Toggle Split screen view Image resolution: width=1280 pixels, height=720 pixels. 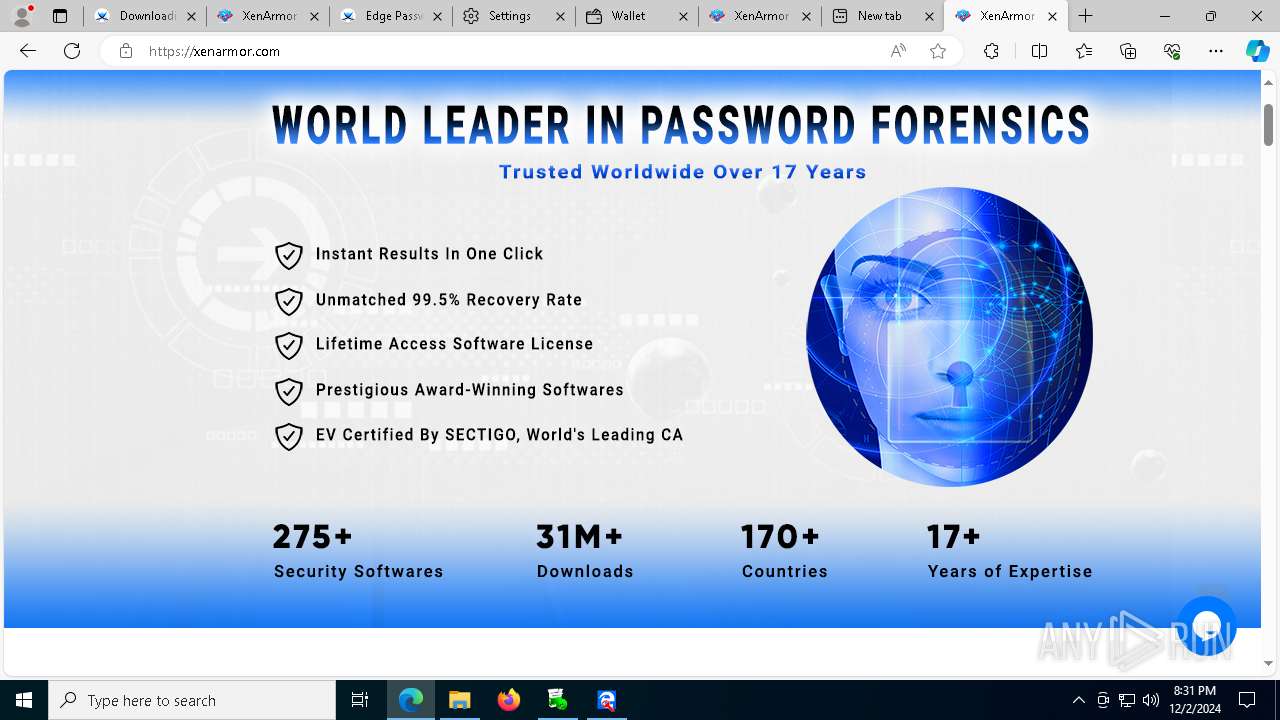pos(1039,51)
